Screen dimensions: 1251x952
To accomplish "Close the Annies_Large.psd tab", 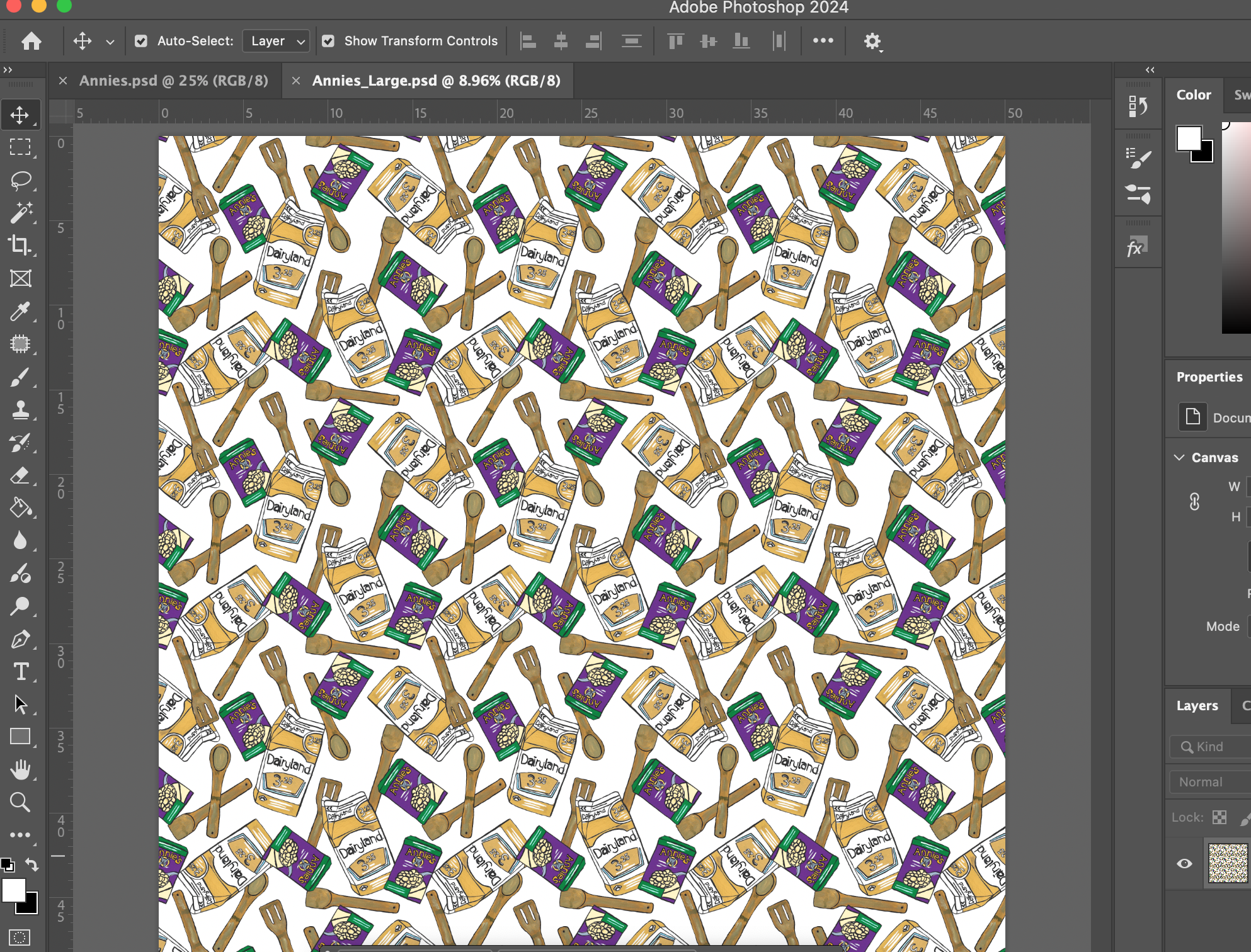I will click(296, 81).
